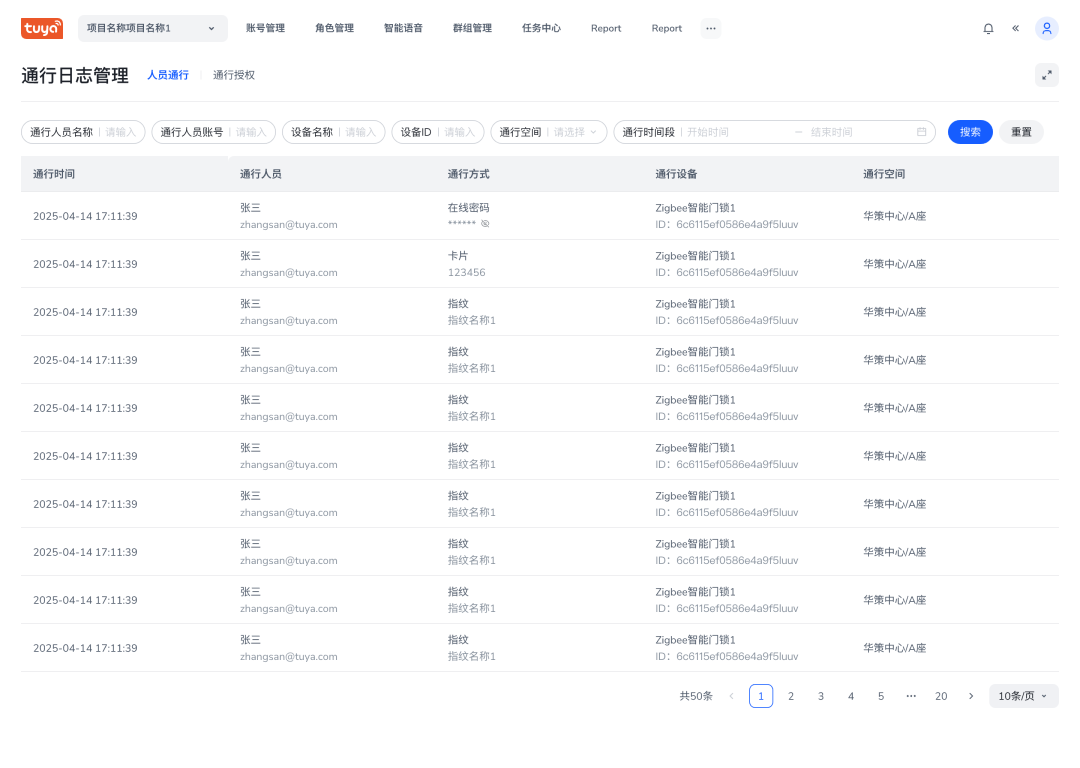The height and width of the screenshot is (768, 1080).
Task: Collapse the top navigation with double-chevron icon
Action: [x=1015, y=28]
